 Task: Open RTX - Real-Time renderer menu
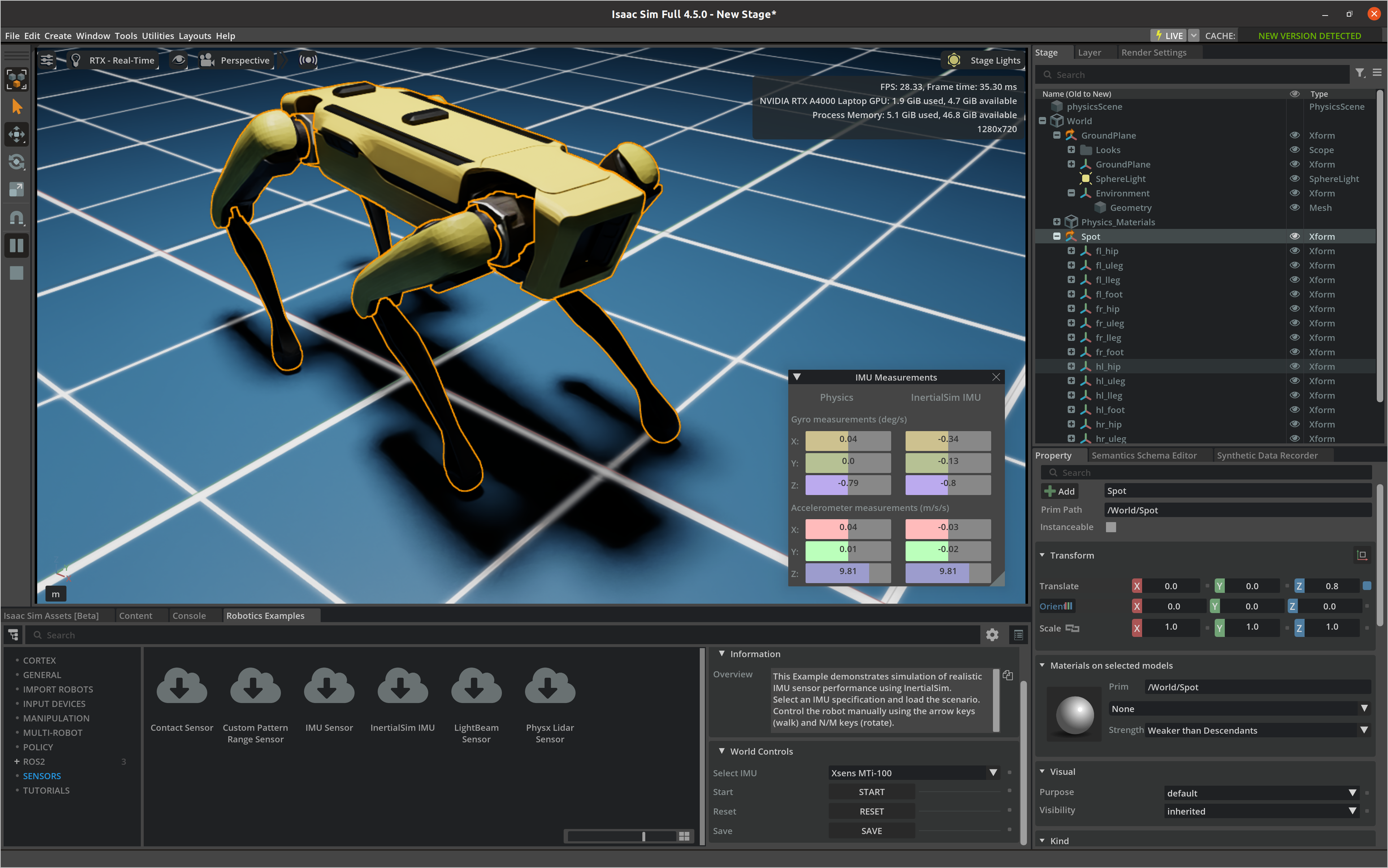(113, 60)
